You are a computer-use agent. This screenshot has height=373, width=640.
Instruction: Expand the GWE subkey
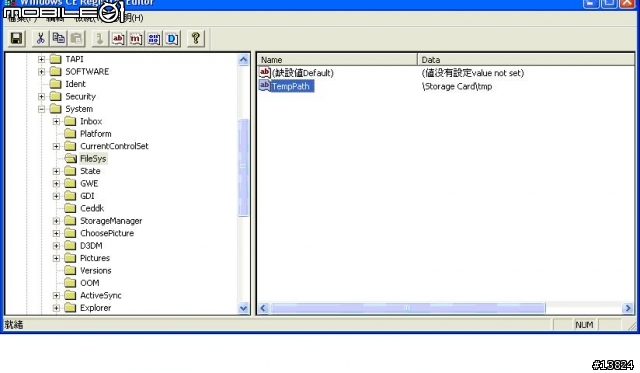(x=56, y=184)
